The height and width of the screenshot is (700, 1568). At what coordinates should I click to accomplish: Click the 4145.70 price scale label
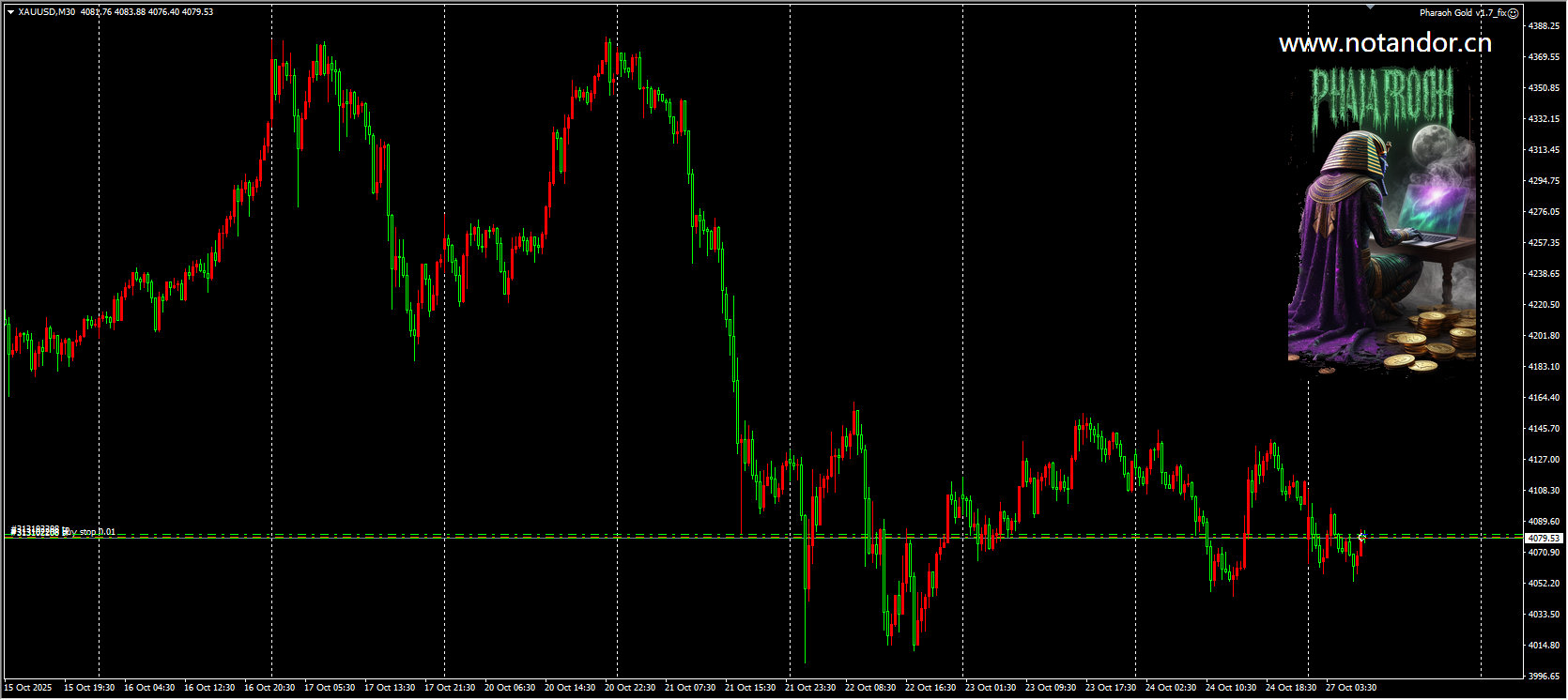pos(1544,429)
